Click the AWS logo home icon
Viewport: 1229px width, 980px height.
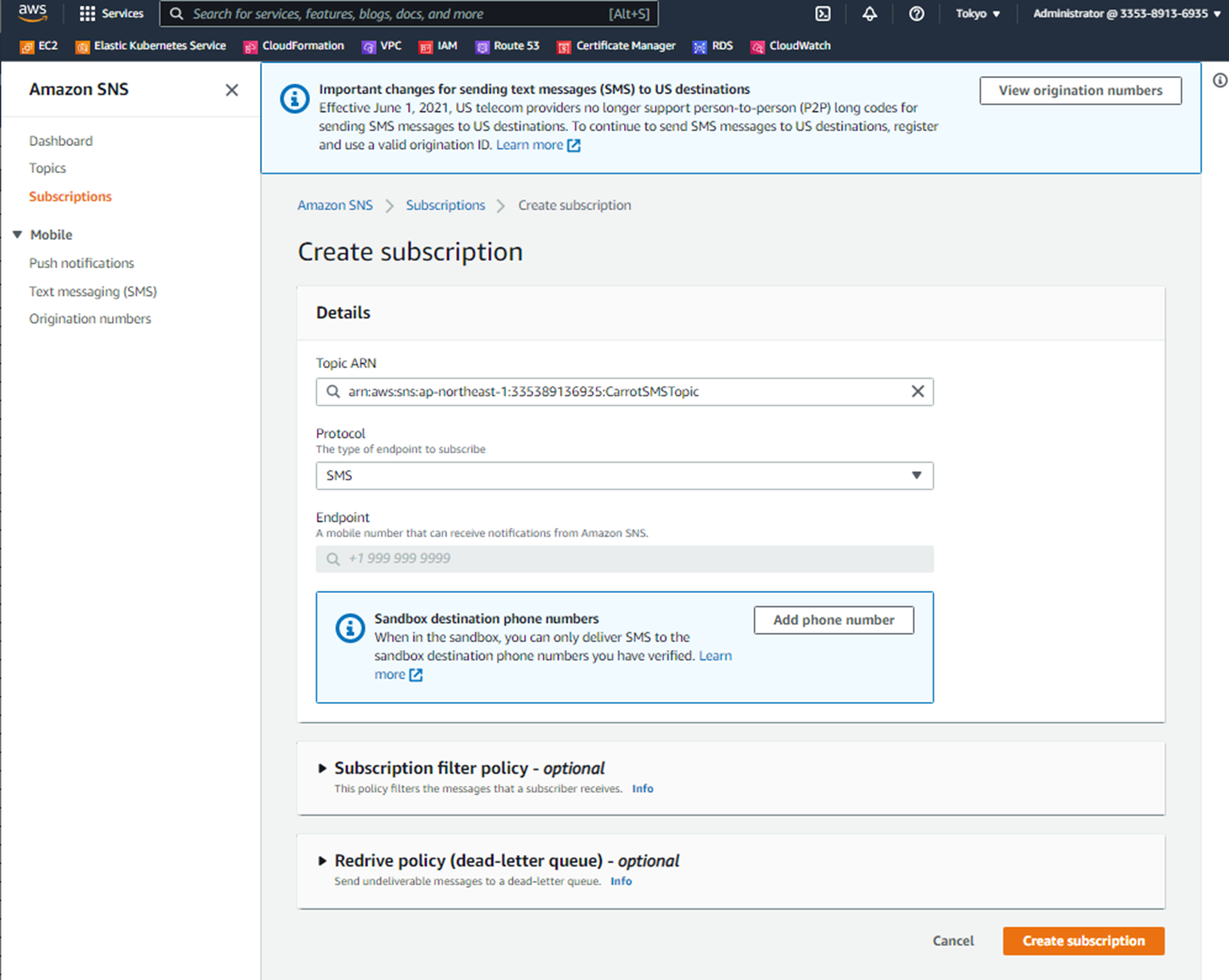click(32, 13)
